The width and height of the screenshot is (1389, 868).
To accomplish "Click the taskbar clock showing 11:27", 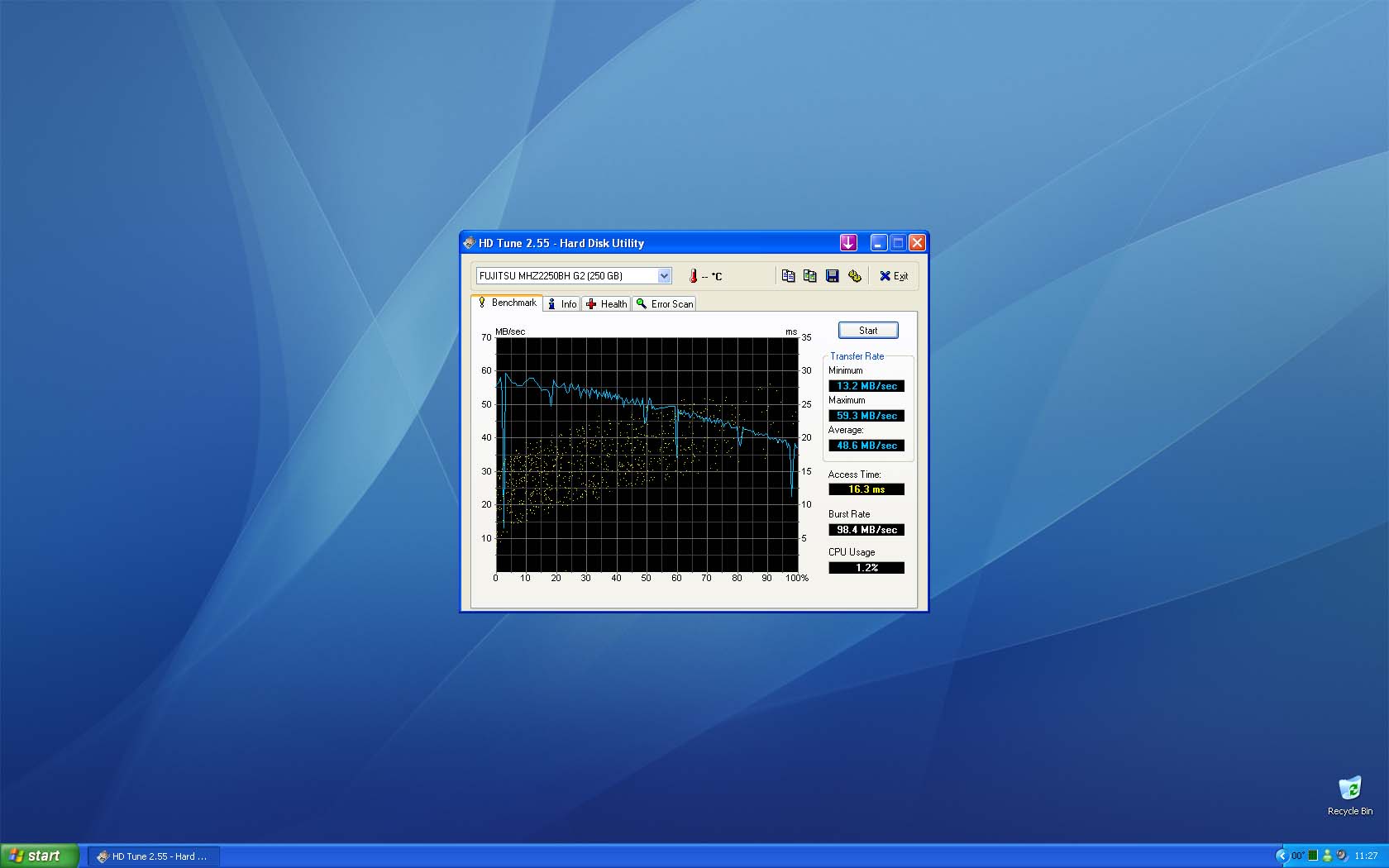I will pyautogui.click(x=1366, y=856).
